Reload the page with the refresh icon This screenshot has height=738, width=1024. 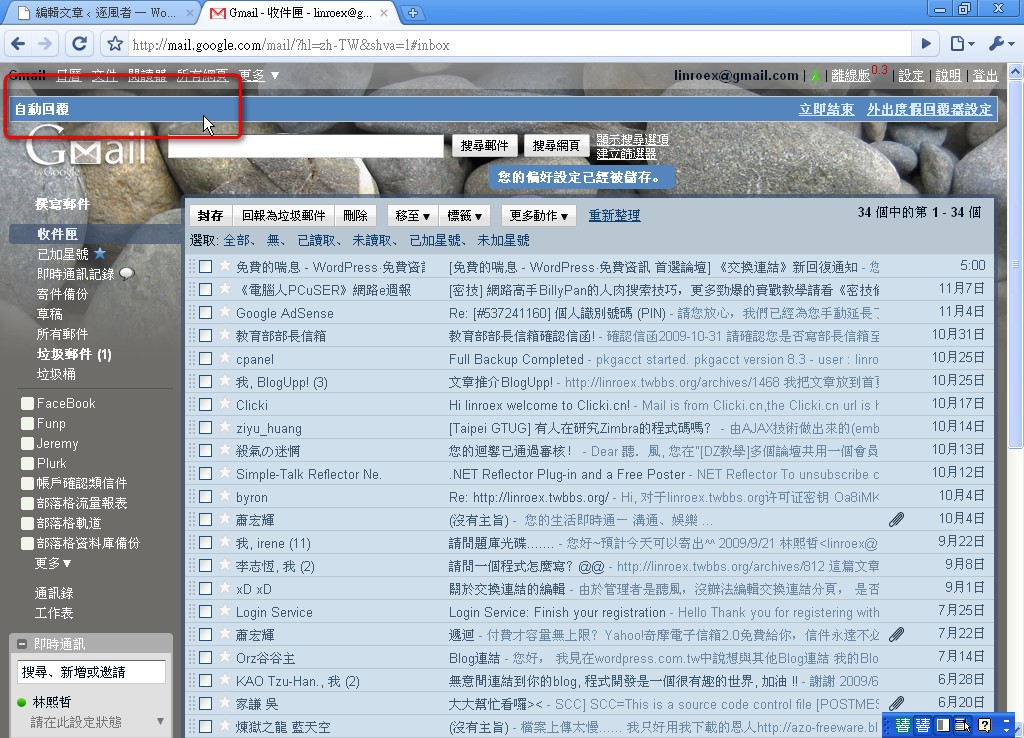click(x=80, y=44)
